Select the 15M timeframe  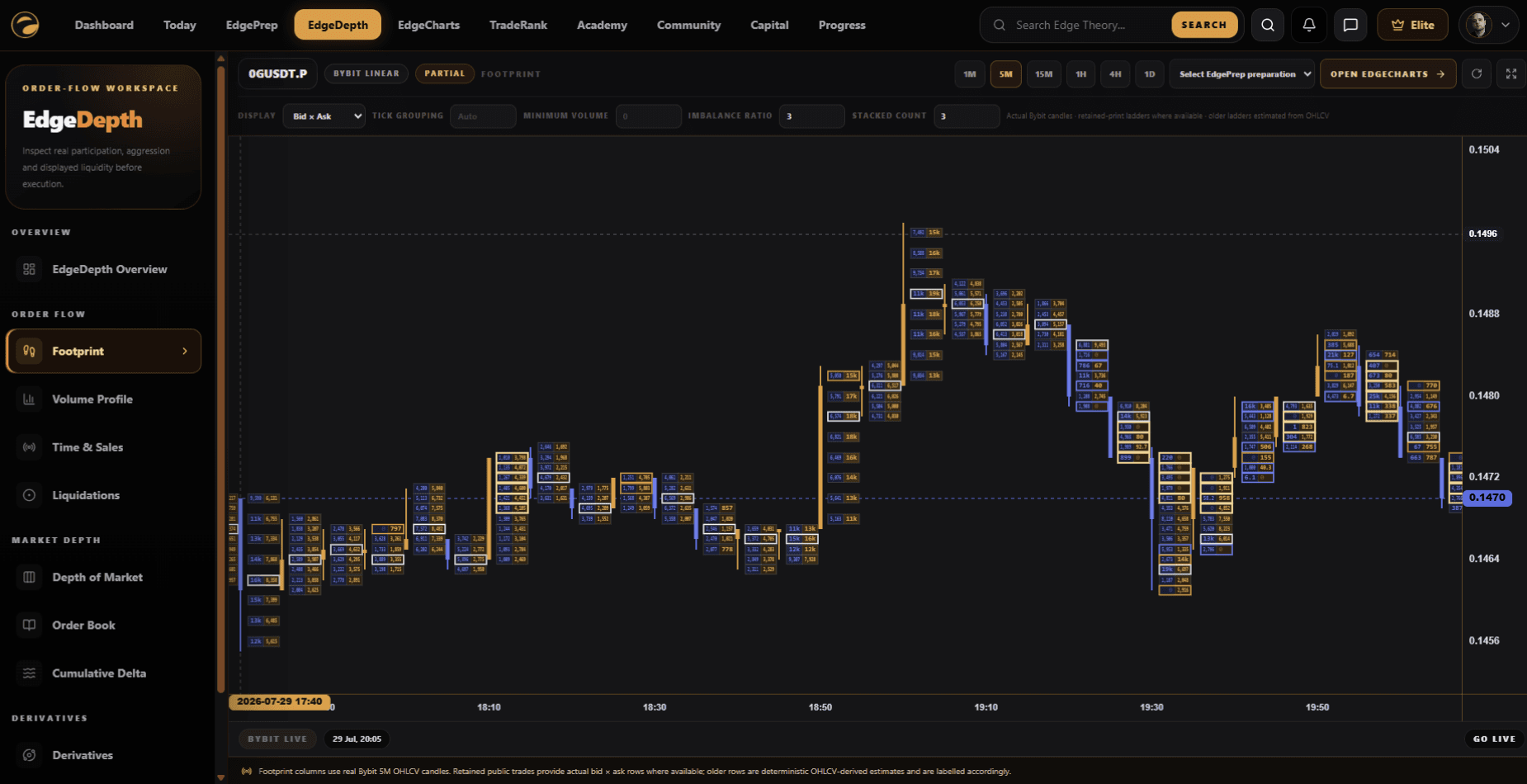point(1044,74)
